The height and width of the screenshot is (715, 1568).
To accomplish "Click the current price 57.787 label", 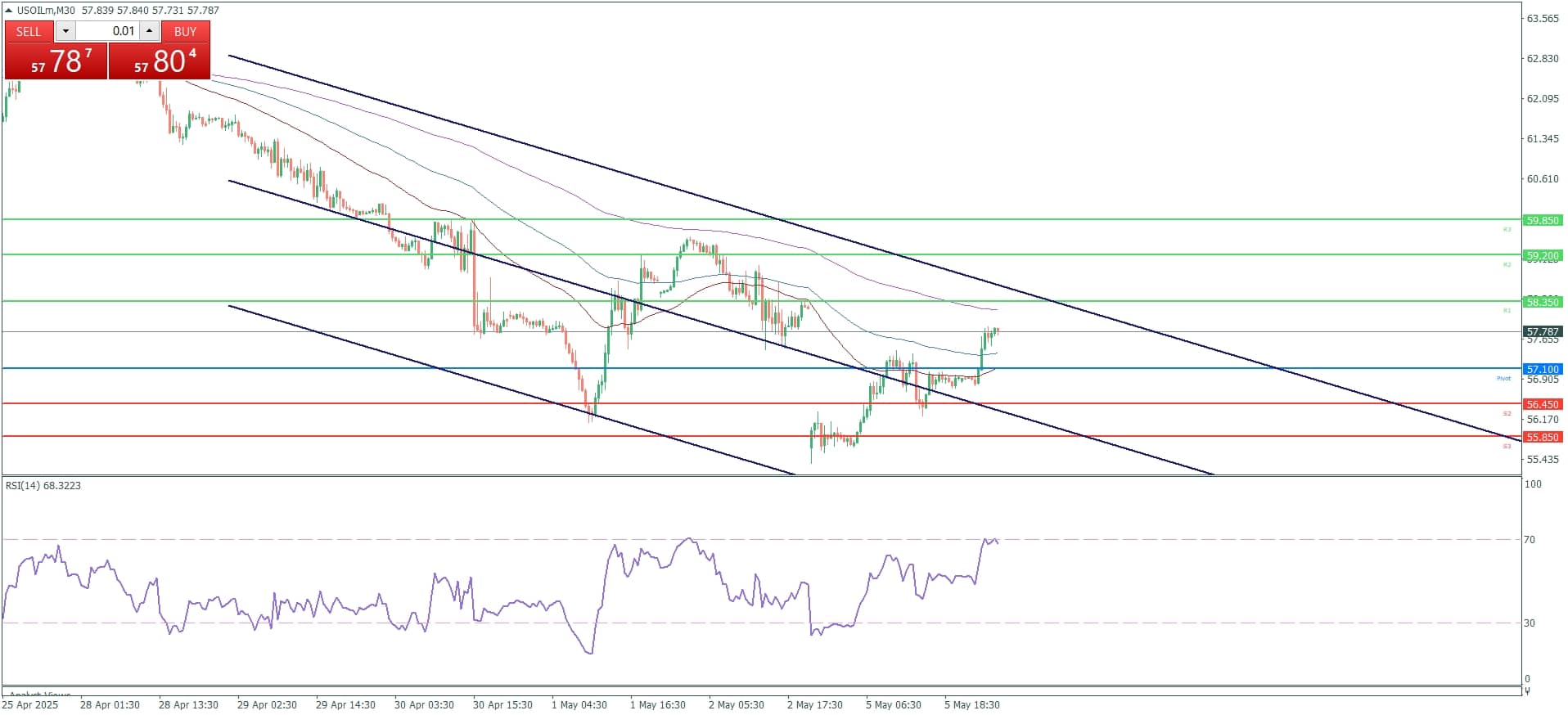I will (1543, 331).
